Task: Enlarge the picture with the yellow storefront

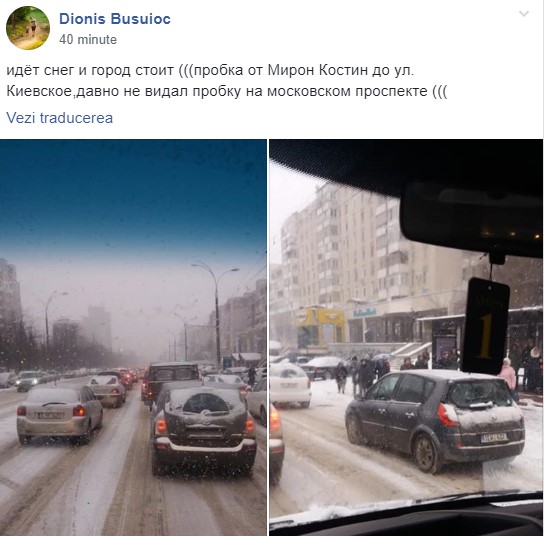Action: tap(406, 338)
